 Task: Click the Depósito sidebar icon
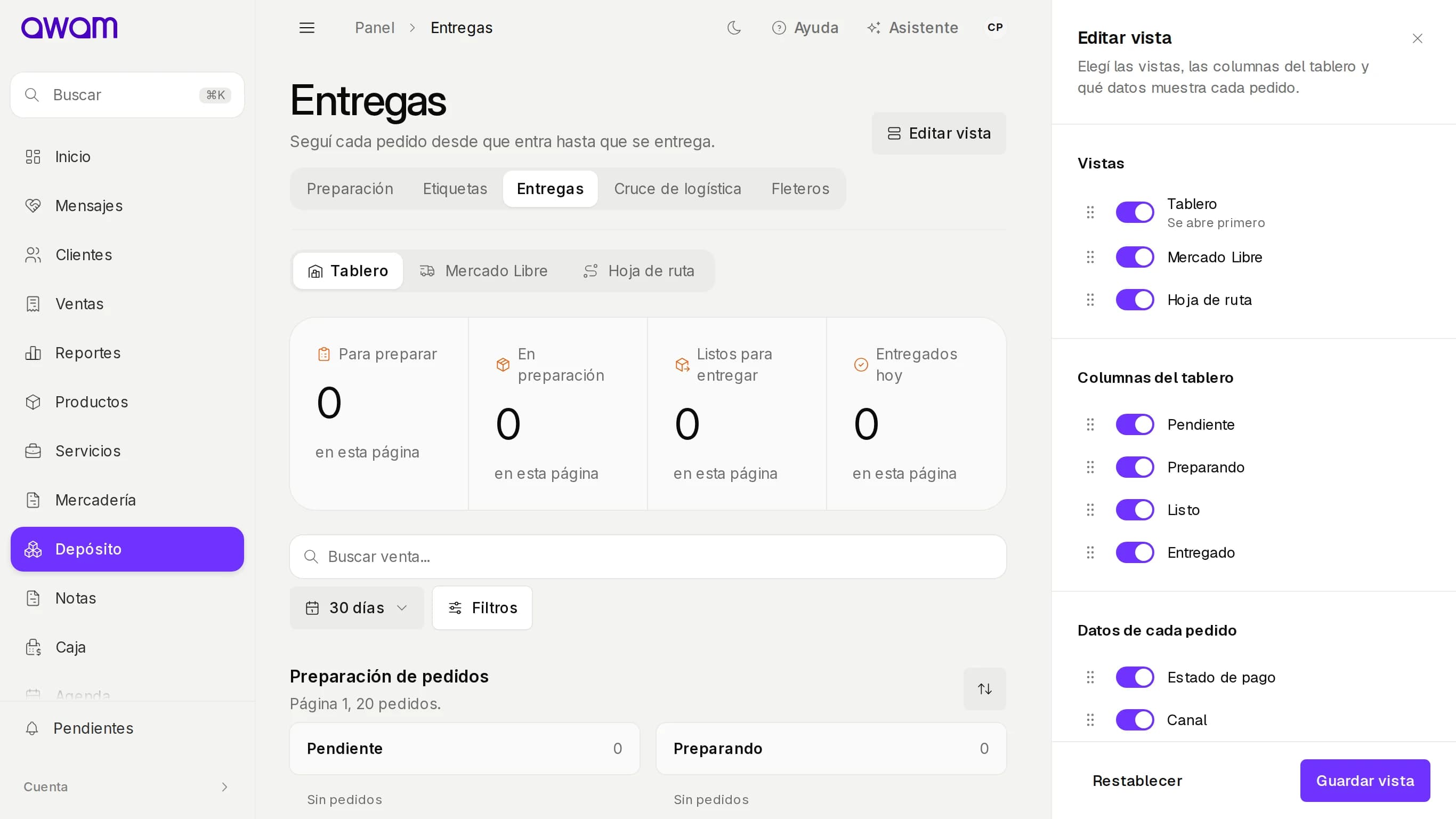point(33,549)
